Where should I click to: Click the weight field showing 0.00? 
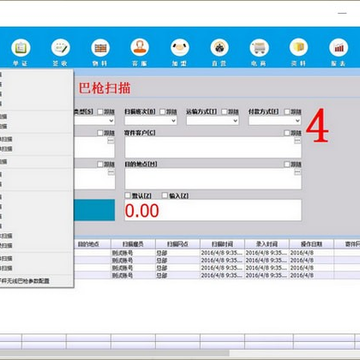[x=213, y=210]
